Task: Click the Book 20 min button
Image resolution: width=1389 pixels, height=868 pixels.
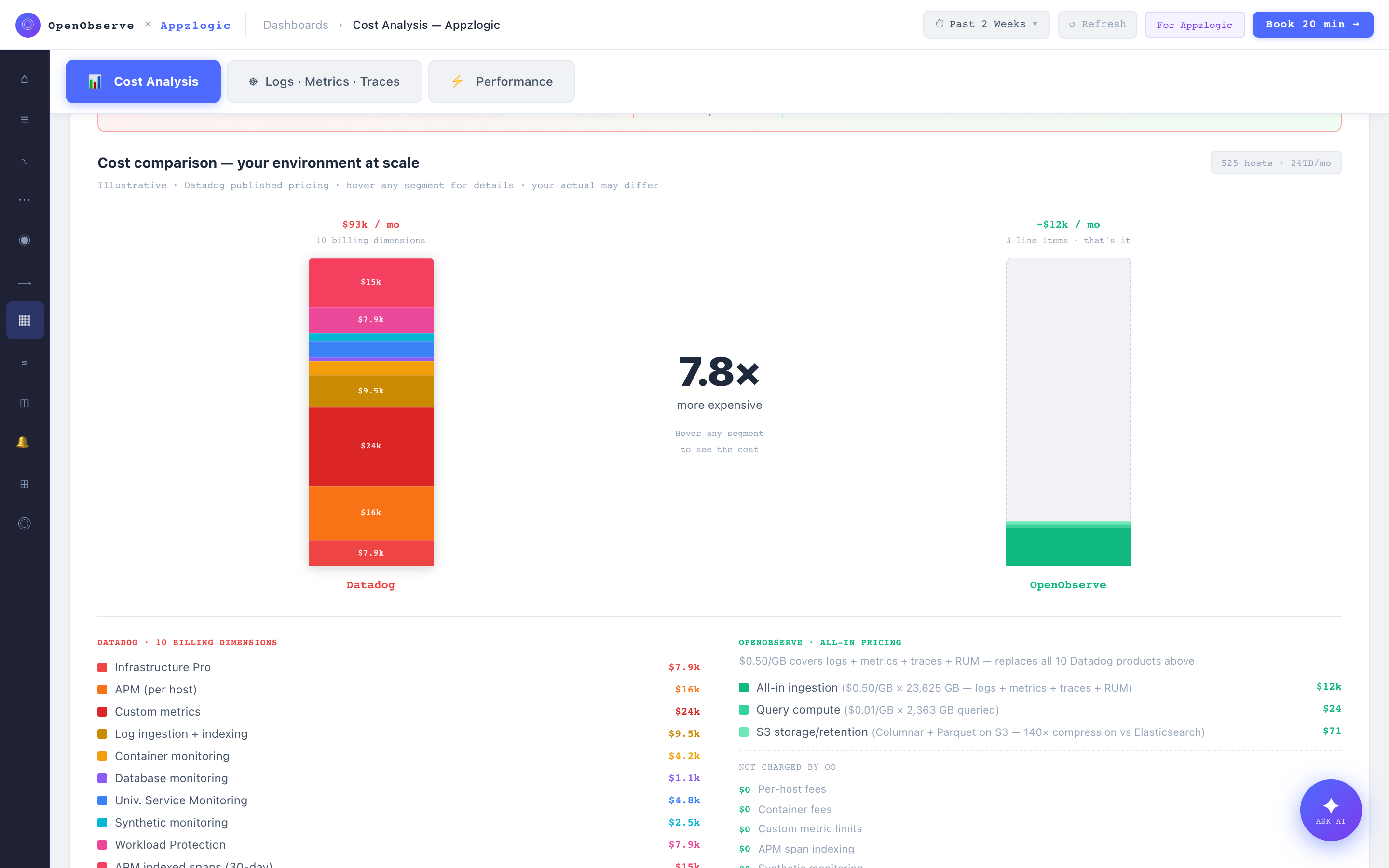Action: 1313,24
